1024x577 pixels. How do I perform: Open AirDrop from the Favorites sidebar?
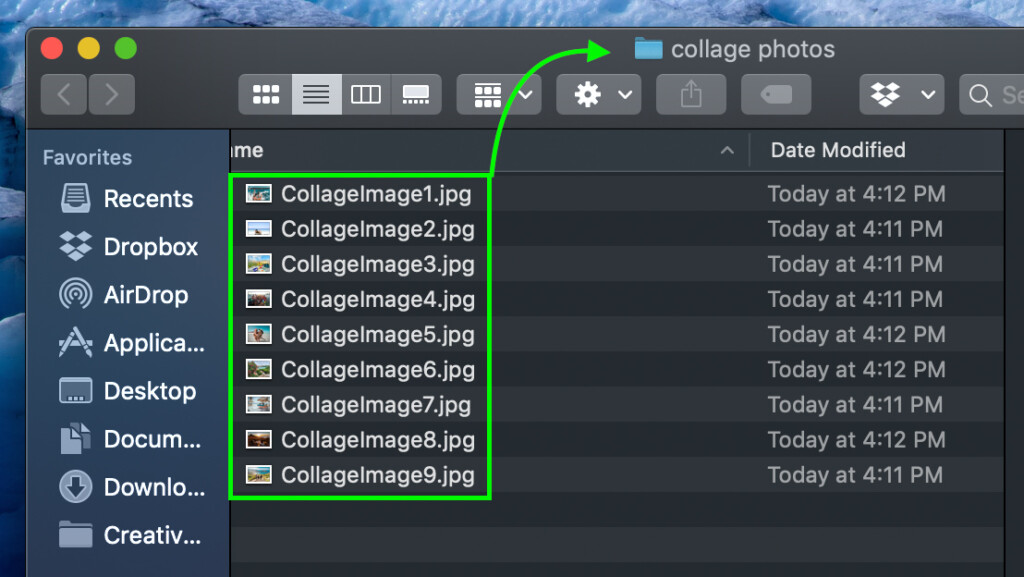(124, 295)
